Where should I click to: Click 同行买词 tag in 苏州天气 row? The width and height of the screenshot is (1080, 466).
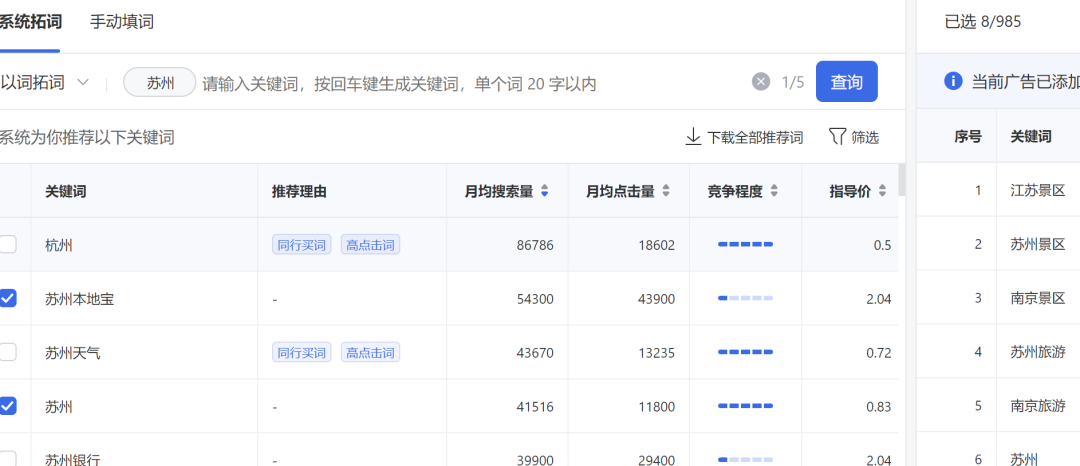(x=302, y=352)
